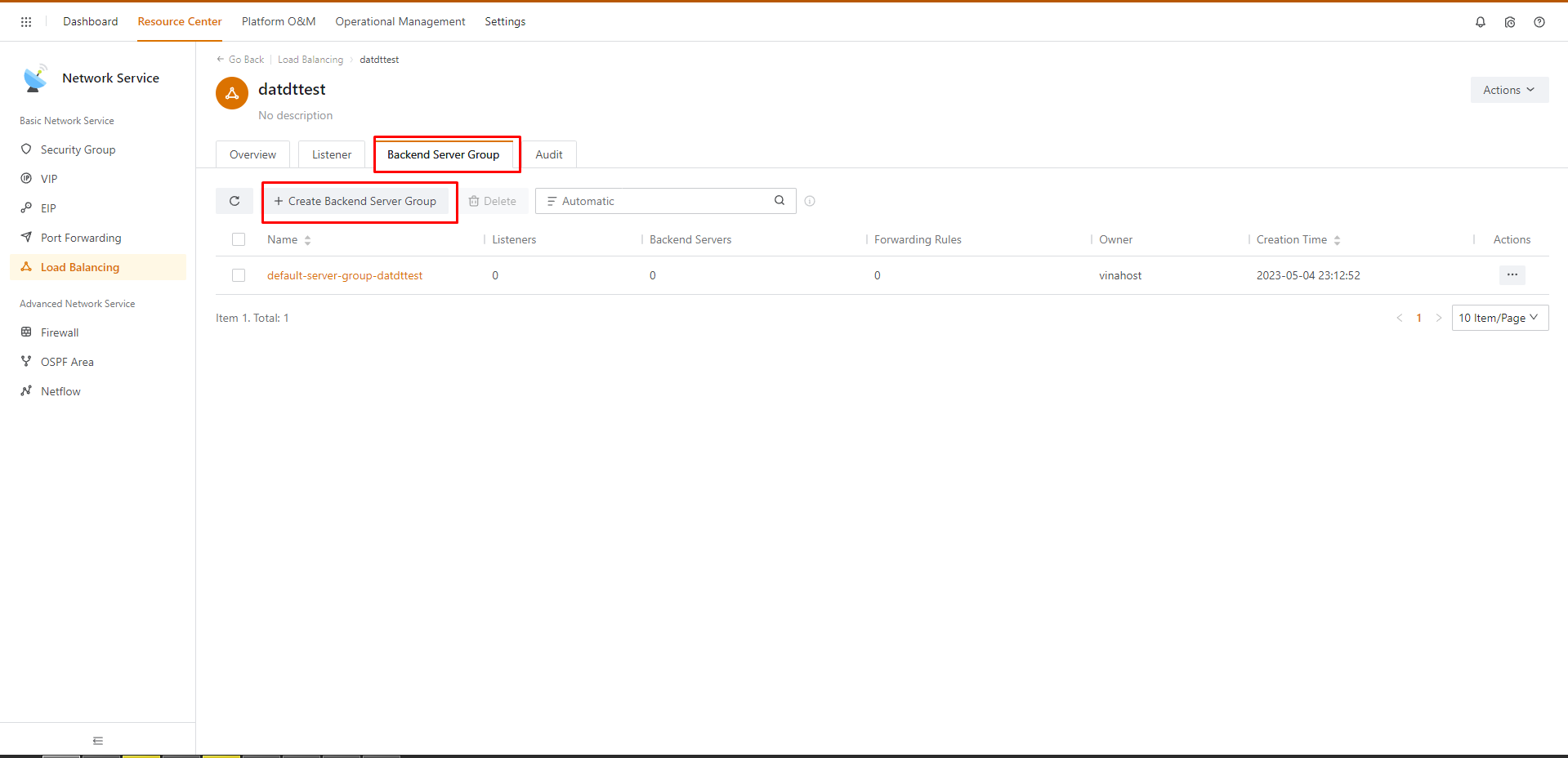1568x758 pixels.
Task: Click the Automatic search input field
Action: (x=662, y=201)
